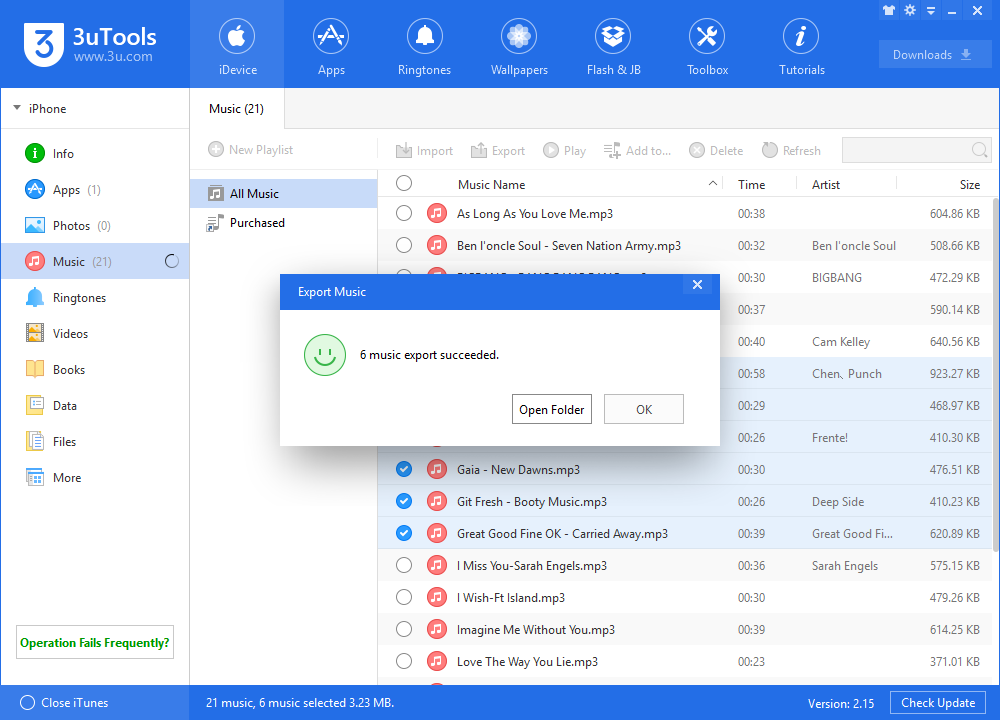
Task: Open the Flash & JB section
Action: (x=612, y=45)
